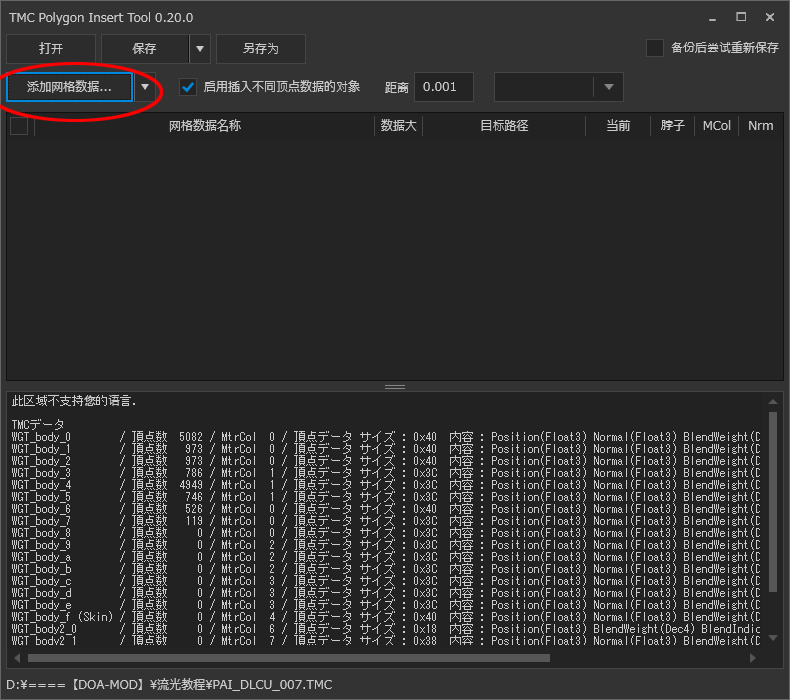Click the WGT_body_f (Skin) log line
The width and height of the screenshot is (790, 700).
[385, 617]
